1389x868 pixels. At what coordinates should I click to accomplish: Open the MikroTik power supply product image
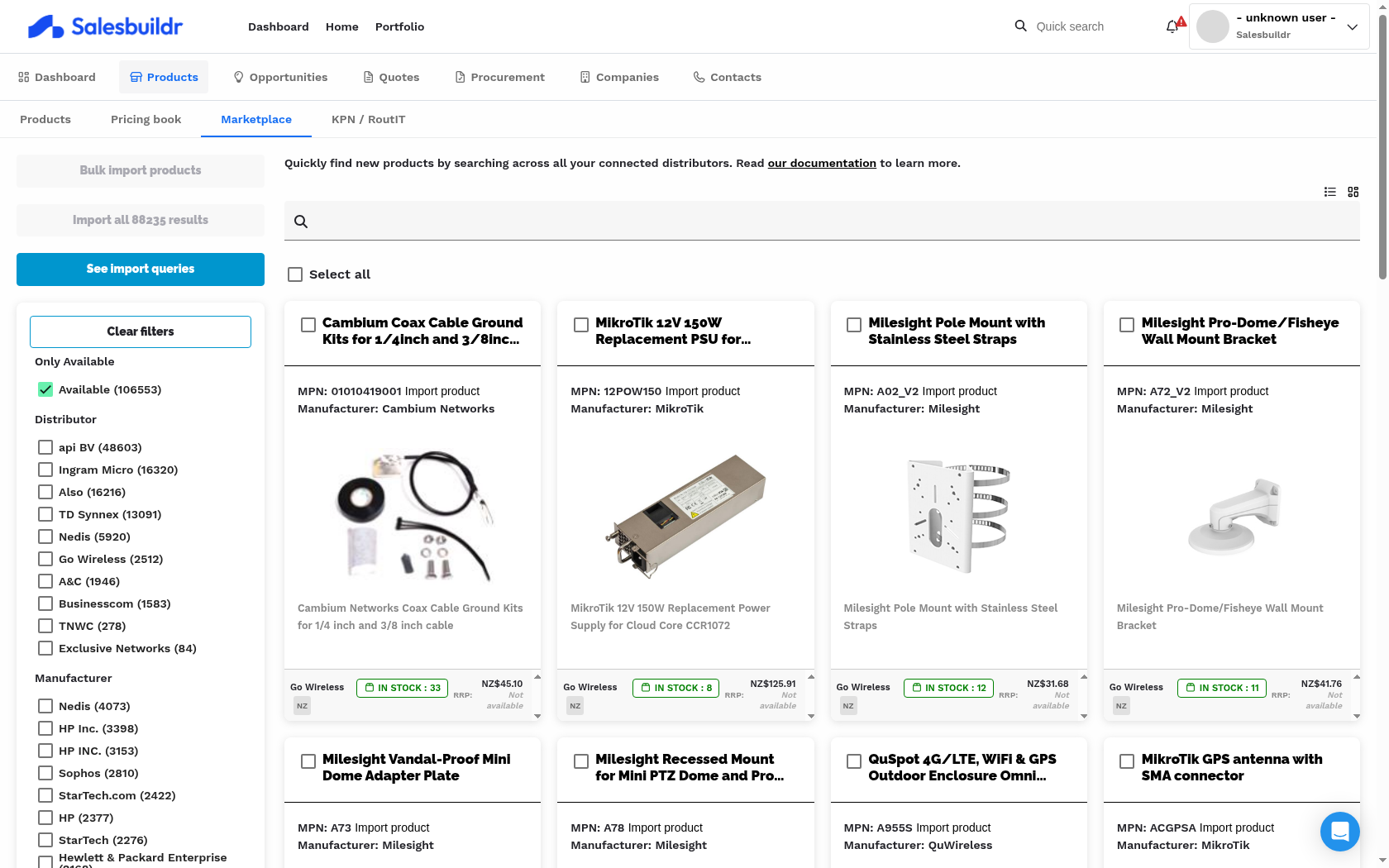[685, 516]
